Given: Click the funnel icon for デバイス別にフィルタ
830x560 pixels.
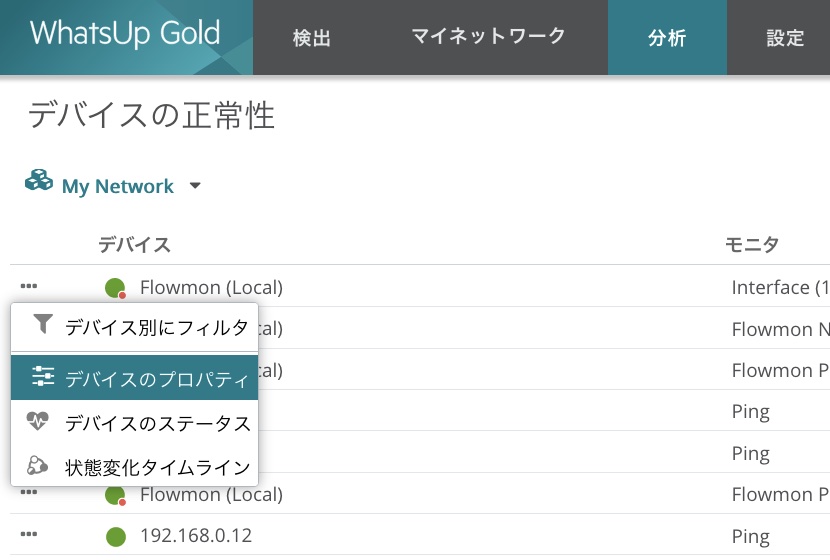Looking at the screenshot, I should (42, 324).
